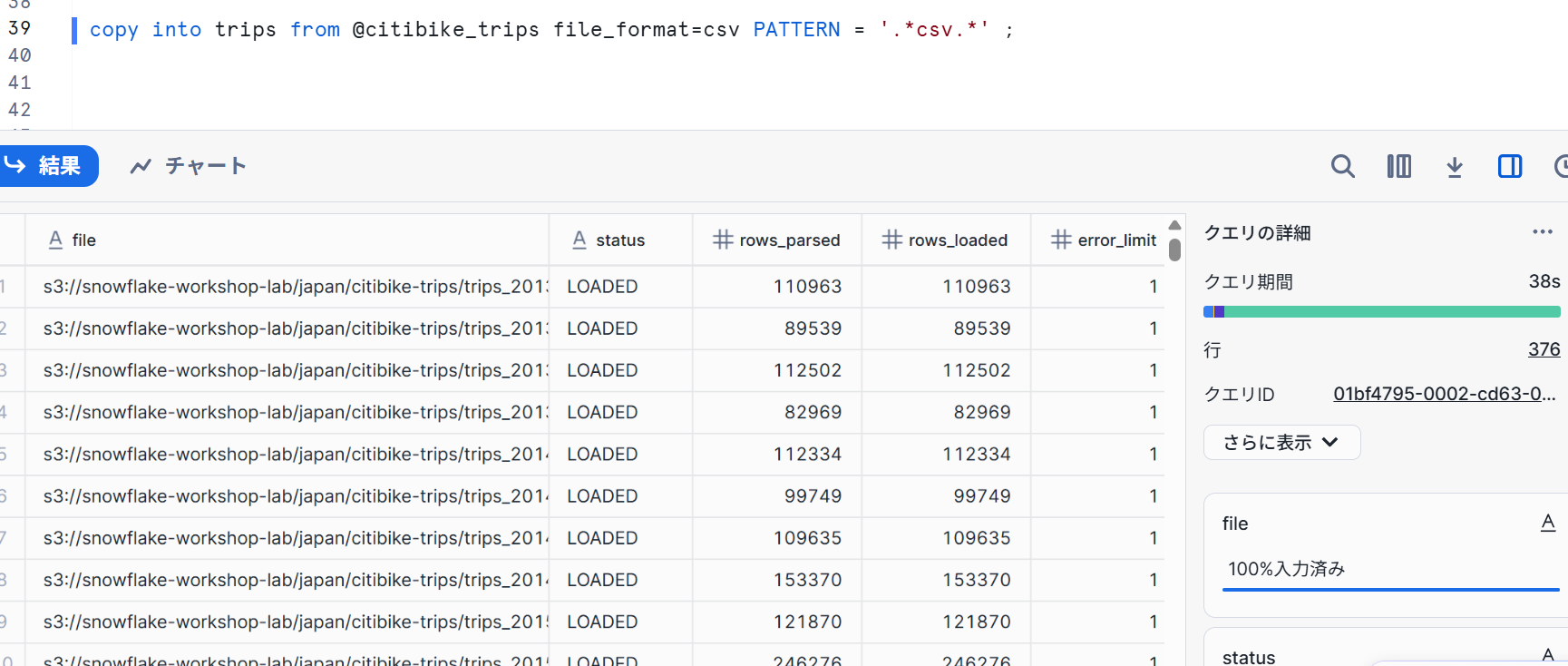The height and width of the screenshot is (666, 1568).
Task: Click the @citibike_trips stage name in query
Action: 445,29
